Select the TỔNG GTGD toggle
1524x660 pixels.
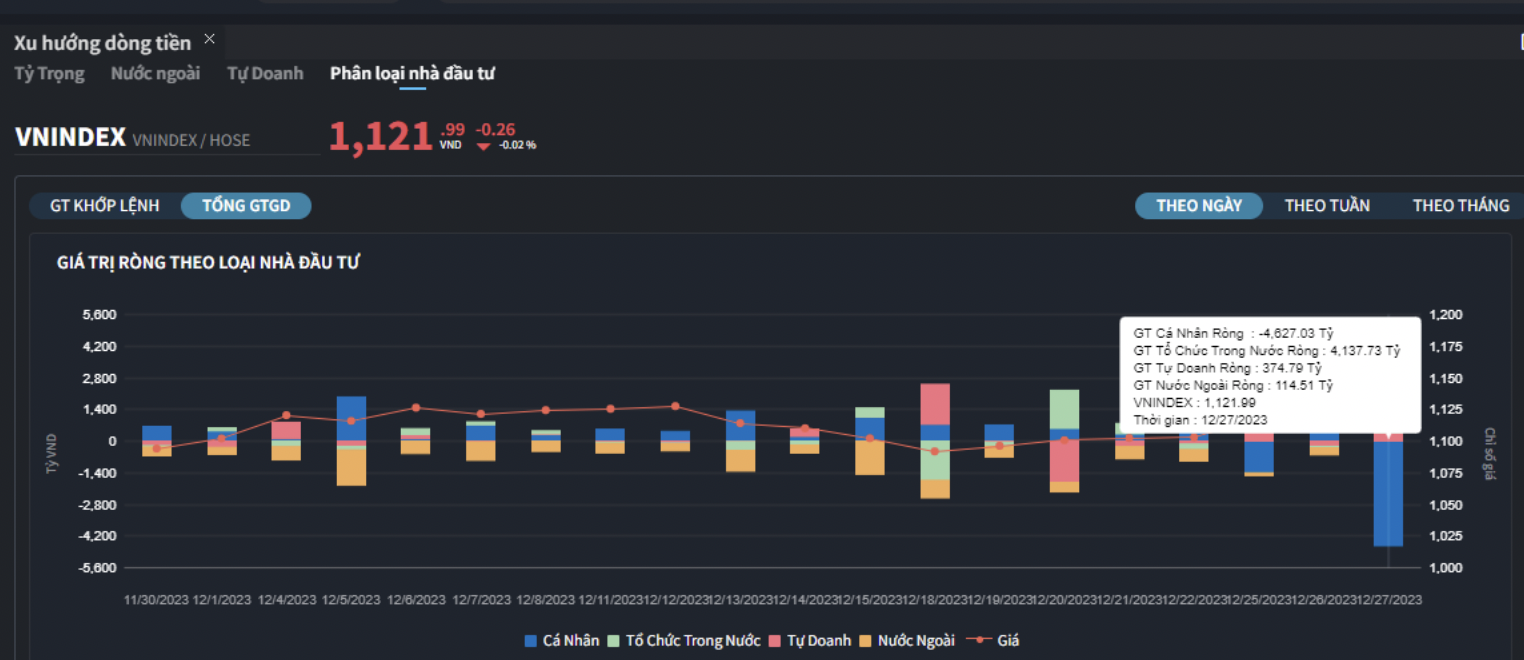click(x=246, y=206)
